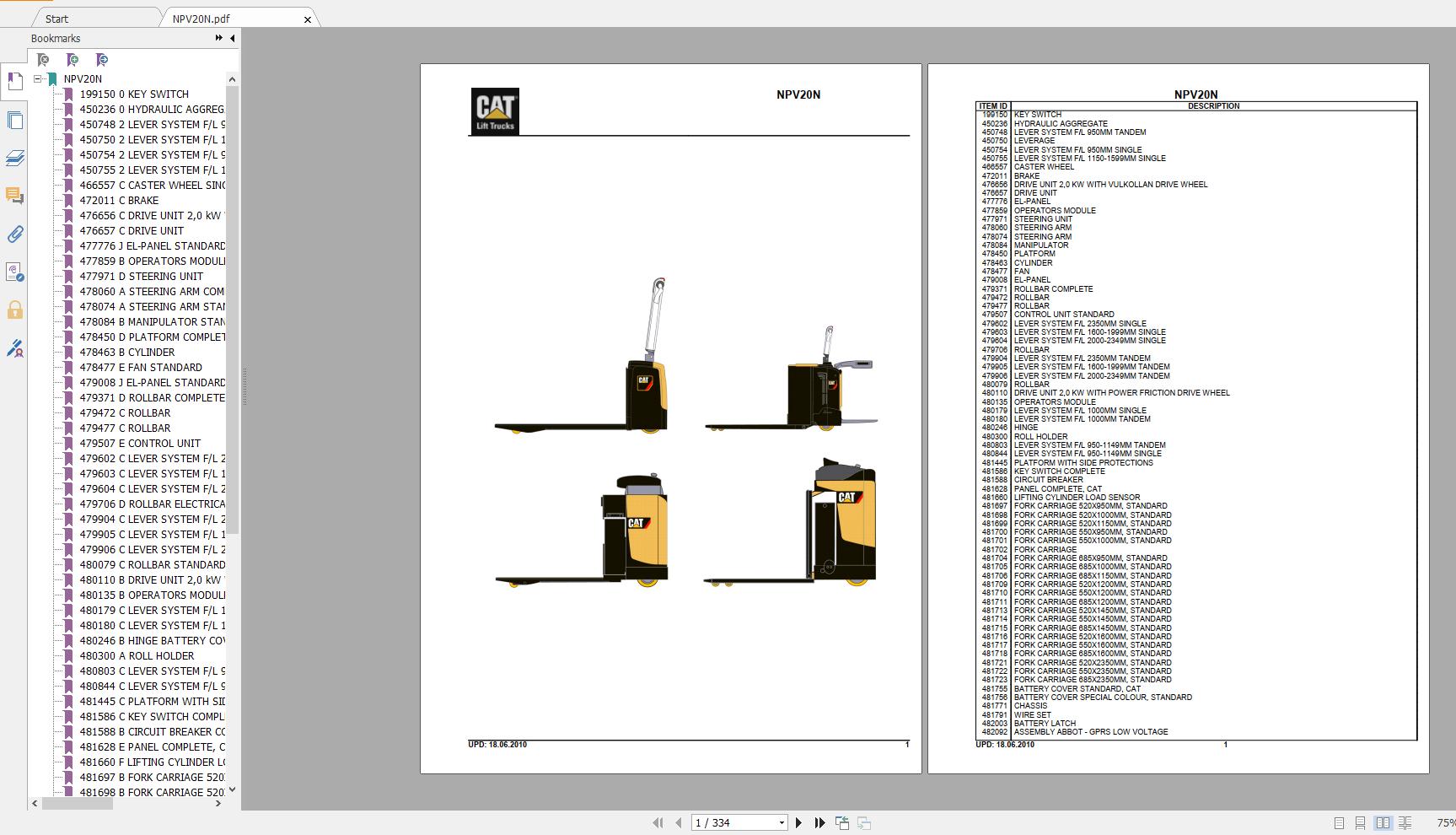
Task: Open the page number dropdown arrow
Action: point(782,822)
